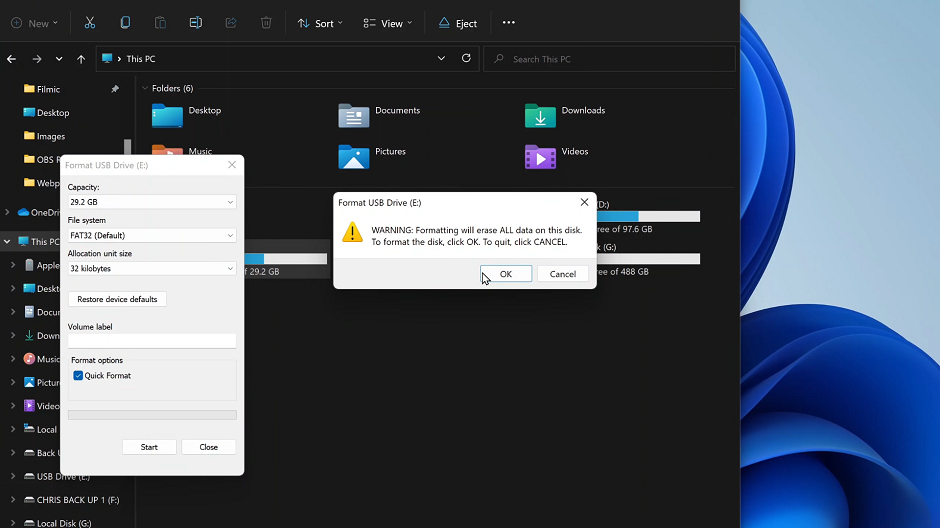Screen dimensions: 940x528
Task: Go forward with the right arrow
Action: [37, 59]
